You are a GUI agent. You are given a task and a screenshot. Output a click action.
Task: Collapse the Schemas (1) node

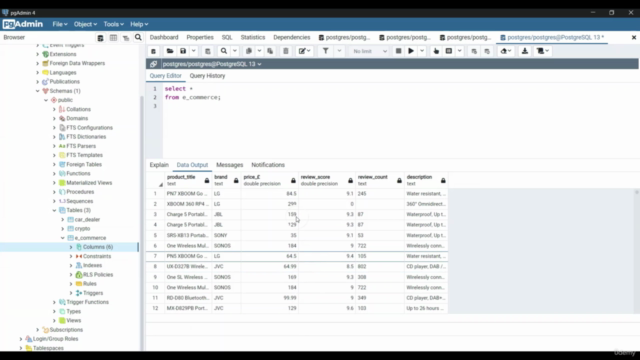click(38, 91)
